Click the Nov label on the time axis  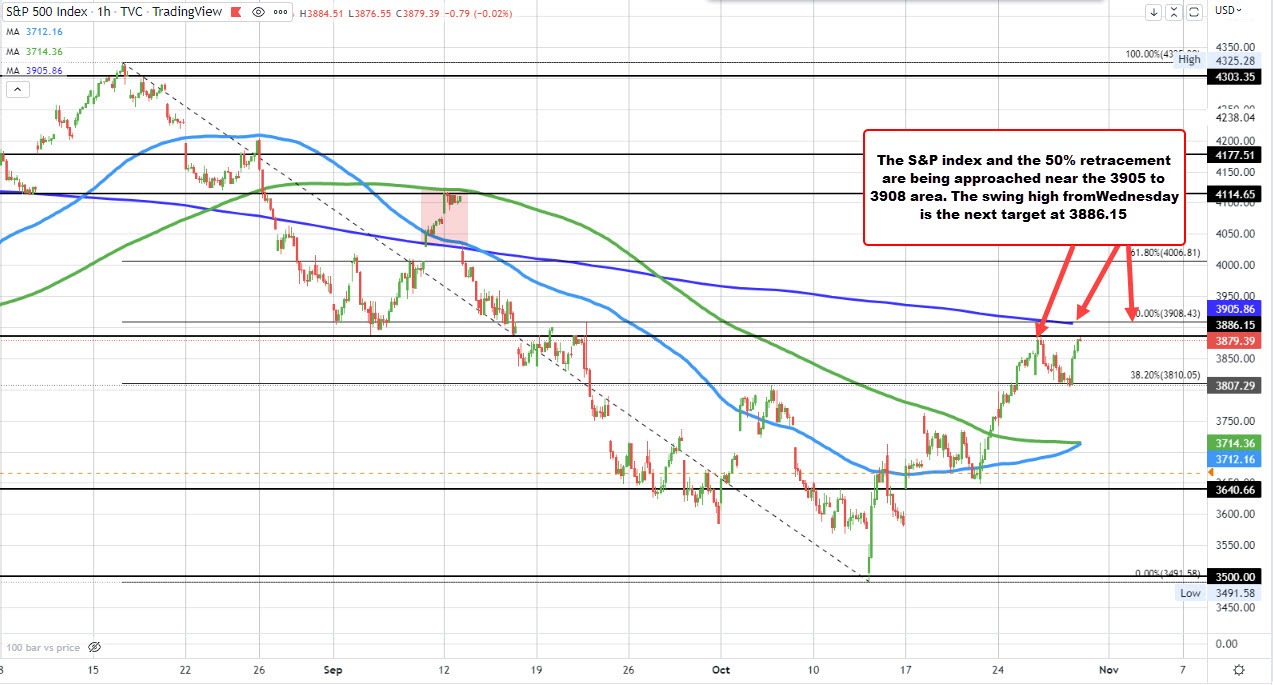click(x=1107, y=668)
